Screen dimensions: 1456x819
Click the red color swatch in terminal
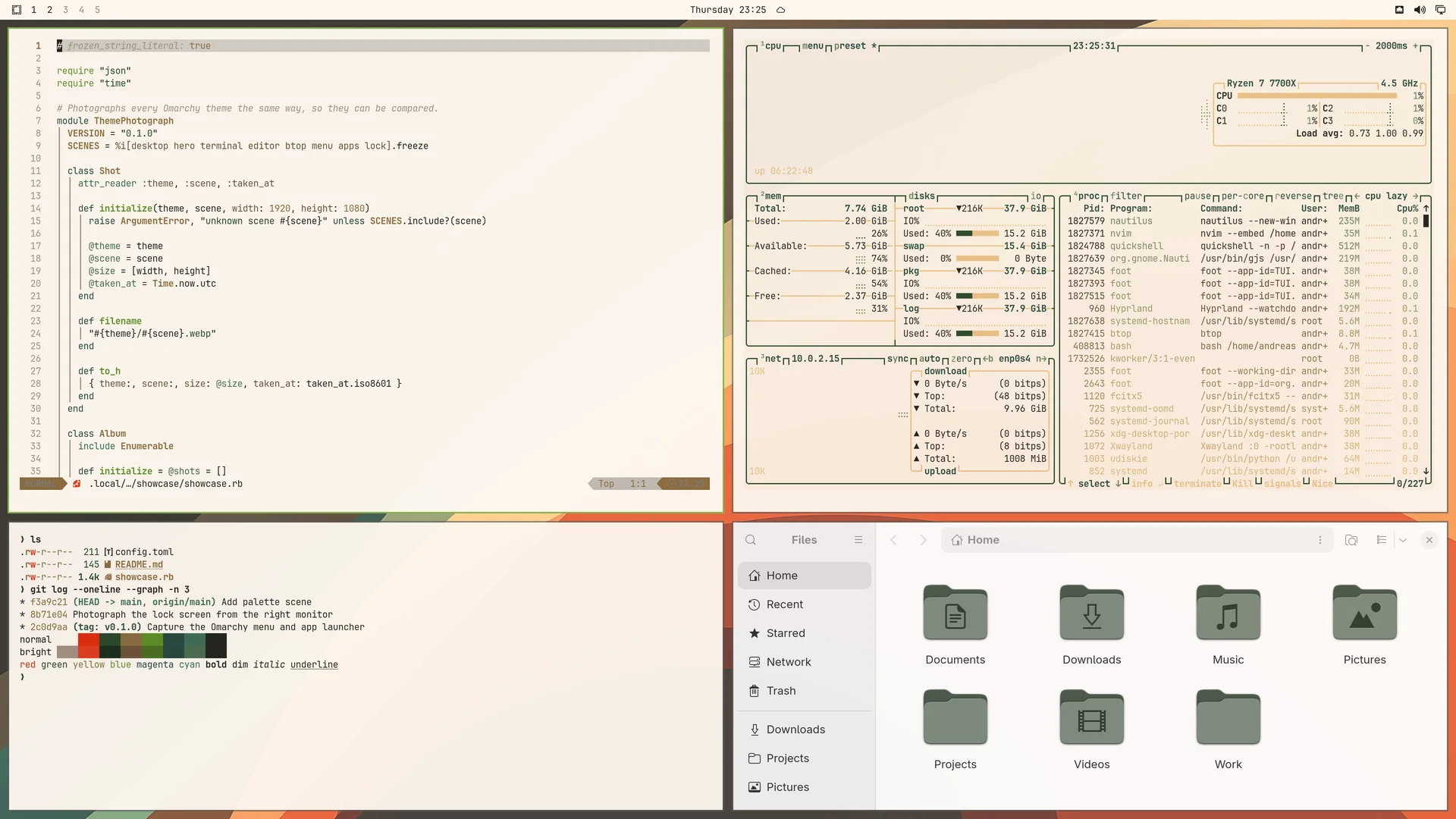[x=89, y=640]
